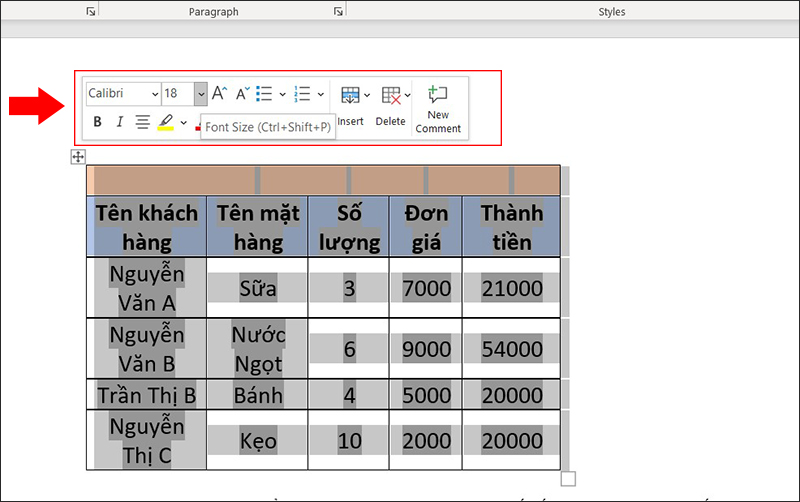Viewport: 800px width, 502px height.
Task: Click the Delete table icon
Action: click(391, 95)
